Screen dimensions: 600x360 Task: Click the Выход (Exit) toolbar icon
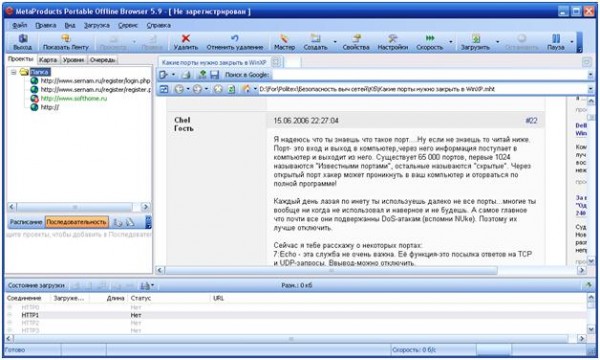pyautogui.click(x=23, y=39)
